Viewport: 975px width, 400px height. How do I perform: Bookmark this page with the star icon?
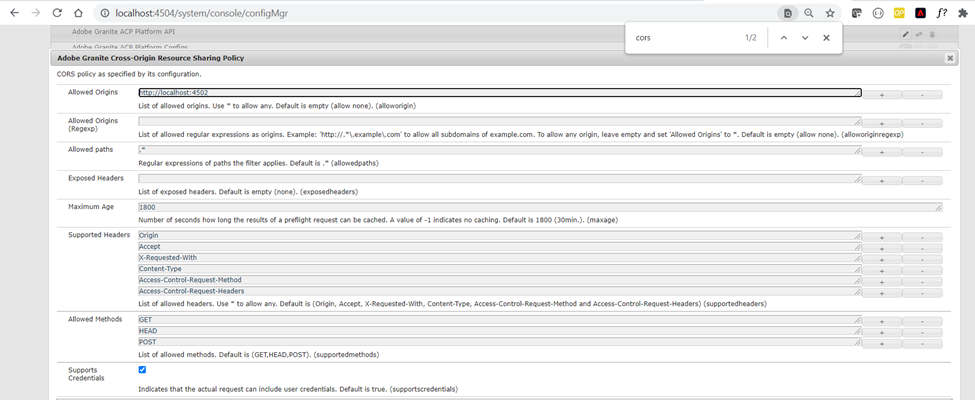tap(829, 12)
